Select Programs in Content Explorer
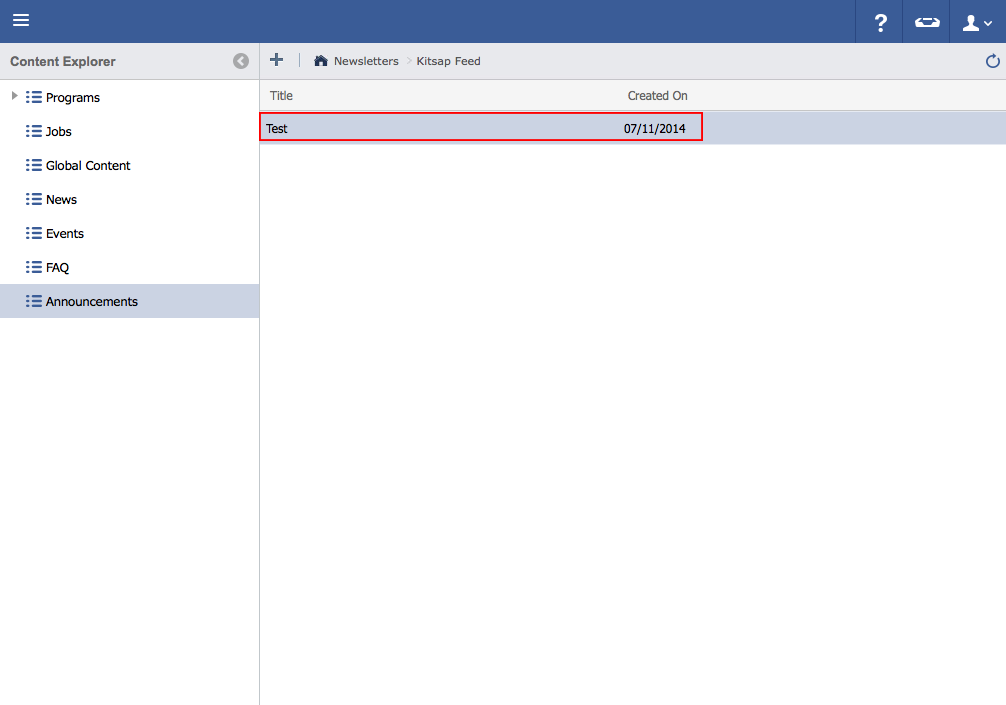Image resolution: width=1006 pixels, height=705 pixels. coord(72,98)
